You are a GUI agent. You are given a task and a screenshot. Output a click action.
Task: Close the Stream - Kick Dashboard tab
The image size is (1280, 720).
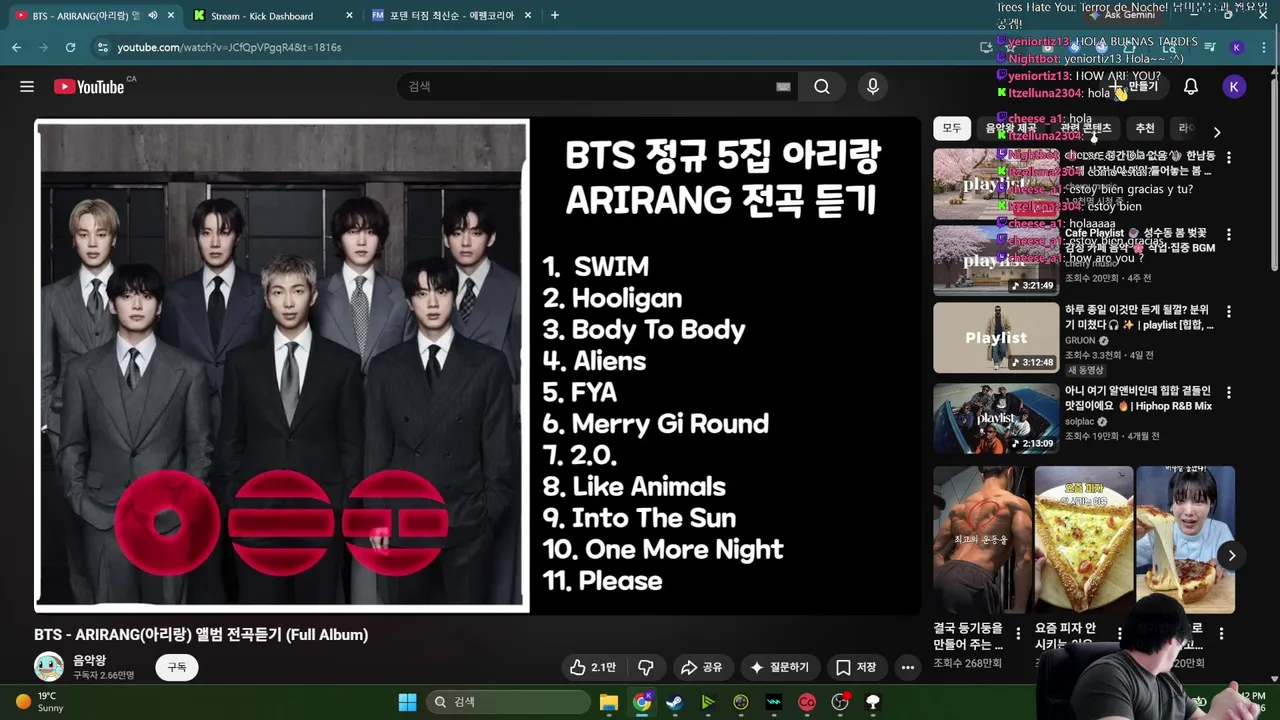click(349, 15)
